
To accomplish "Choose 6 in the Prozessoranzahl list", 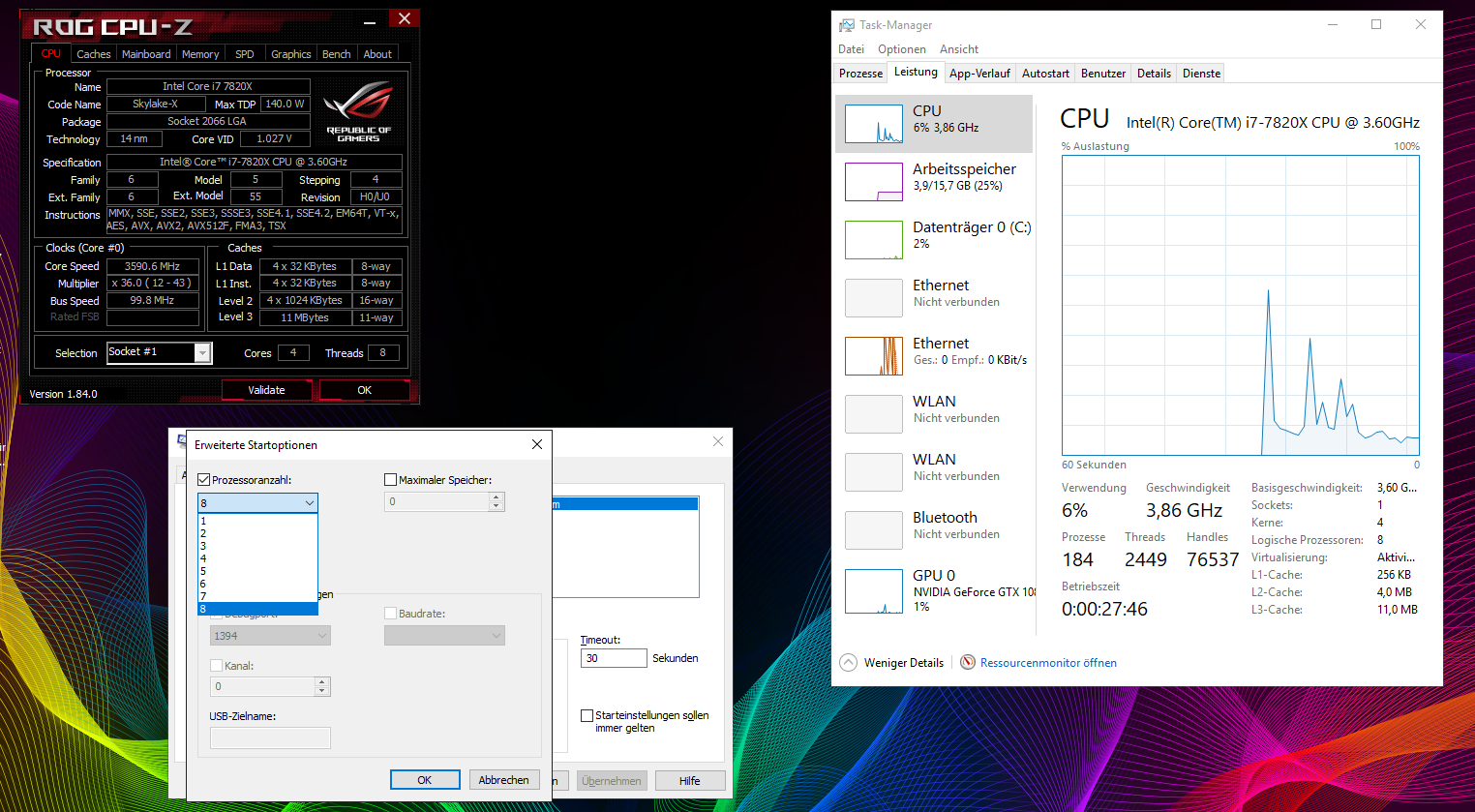I will [x=257, y=584].
